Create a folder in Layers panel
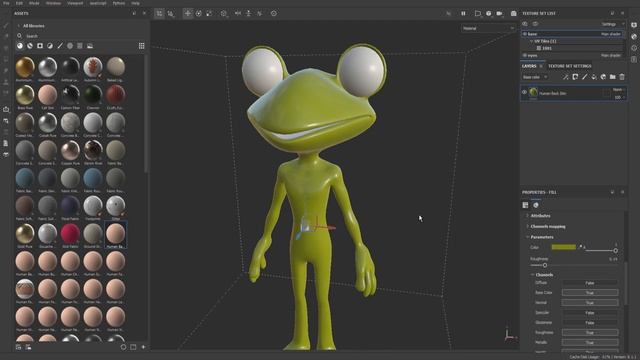 click(613, 77)
